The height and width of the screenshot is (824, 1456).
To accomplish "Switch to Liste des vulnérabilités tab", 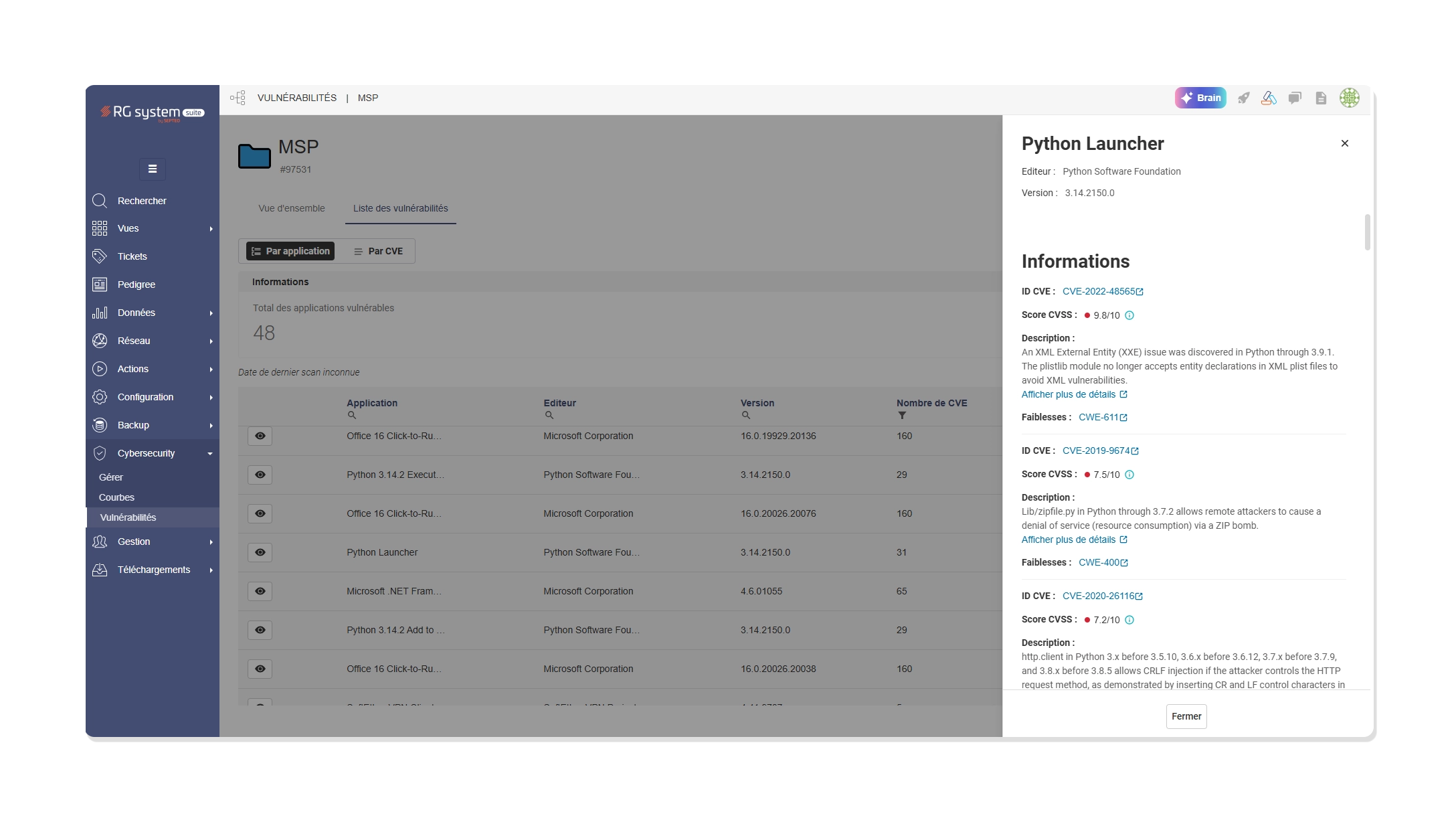I will (400, 208).
